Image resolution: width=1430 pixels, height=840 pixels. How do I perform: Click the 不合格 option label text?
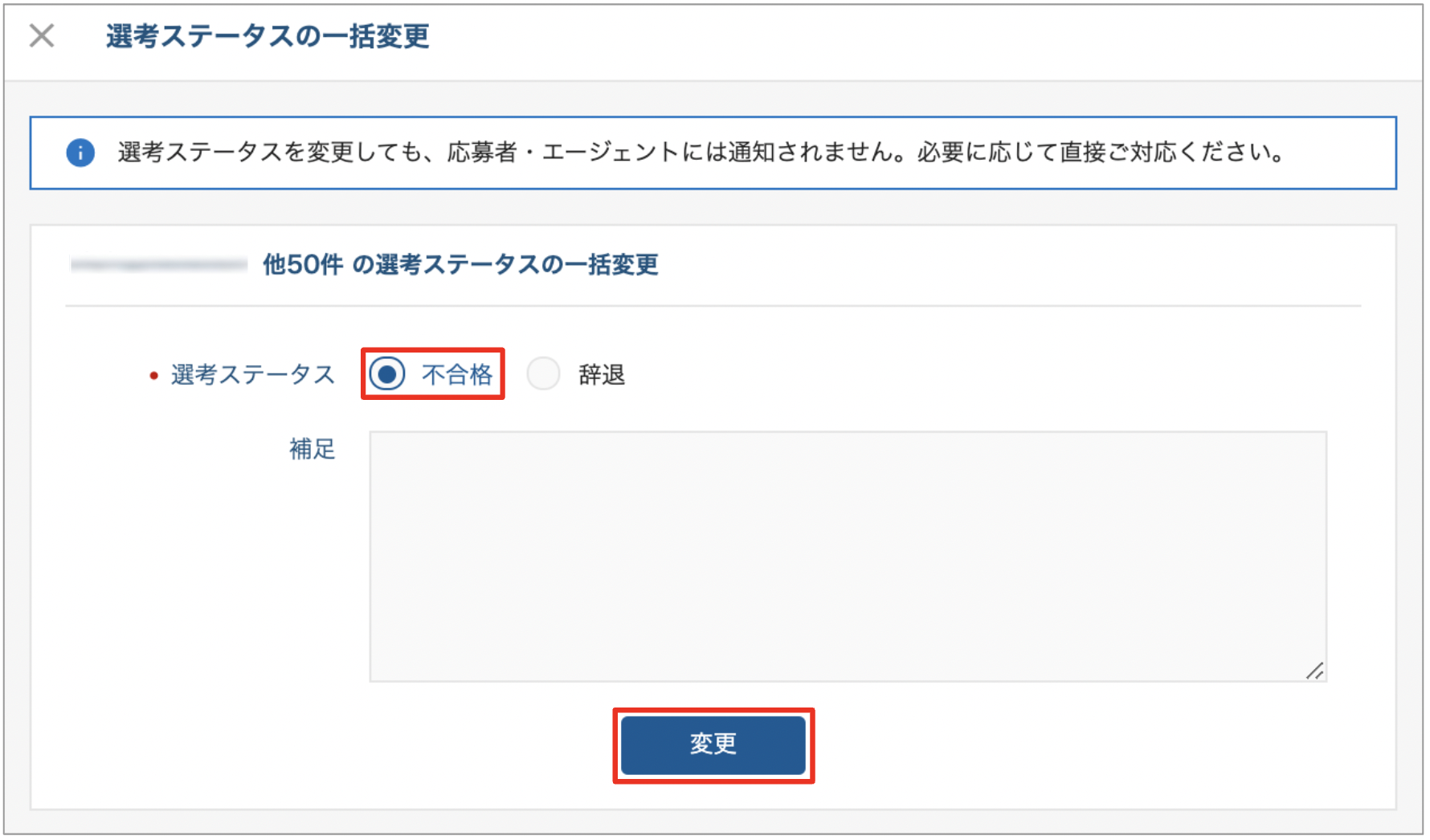click(x=457, y=374)
